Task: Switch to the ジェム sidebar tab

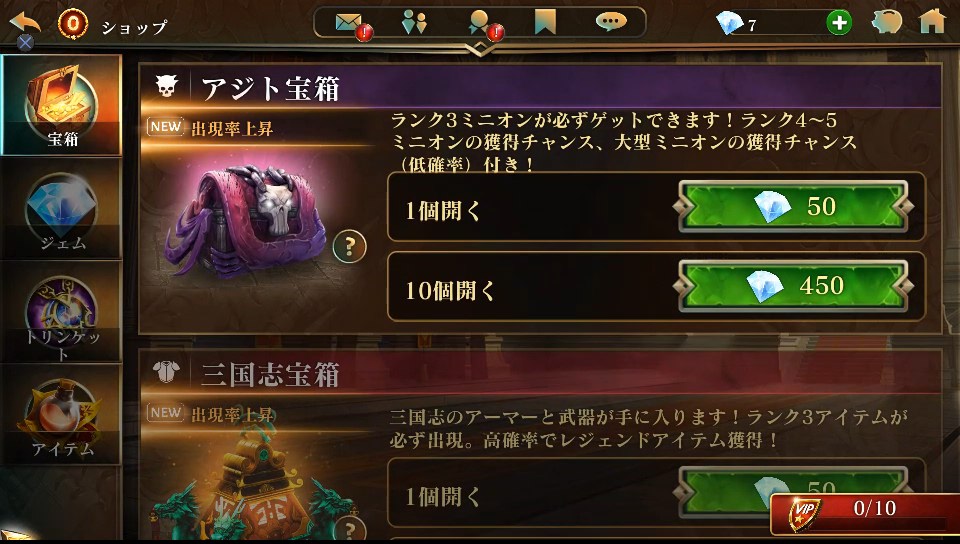Action: tap(61, 208)
